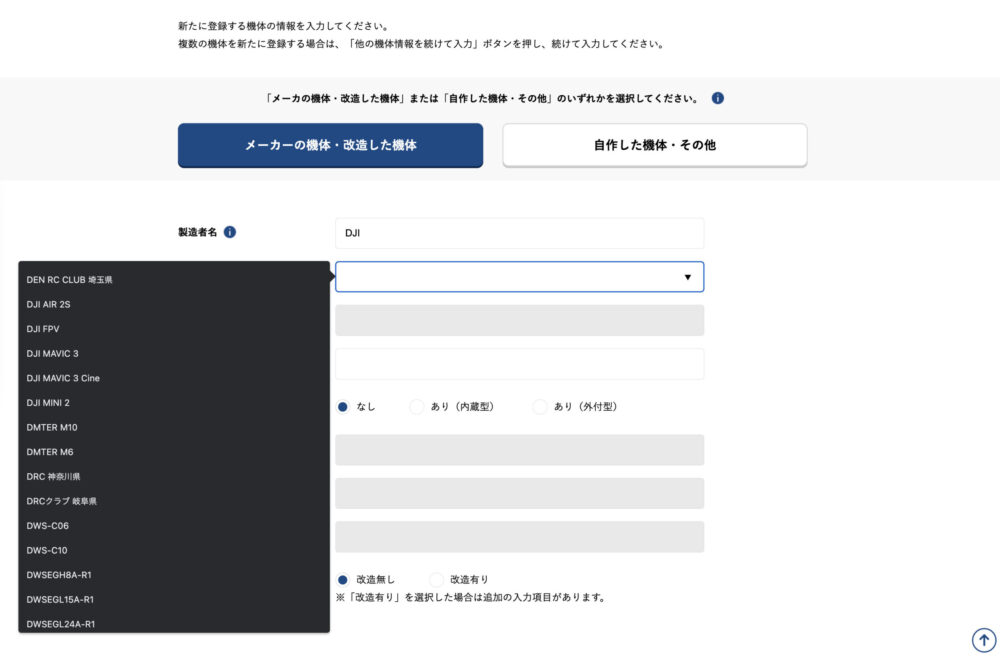1000x656 pixels.
Task: Select the 改造無し radio button
Action: (343, 580)
